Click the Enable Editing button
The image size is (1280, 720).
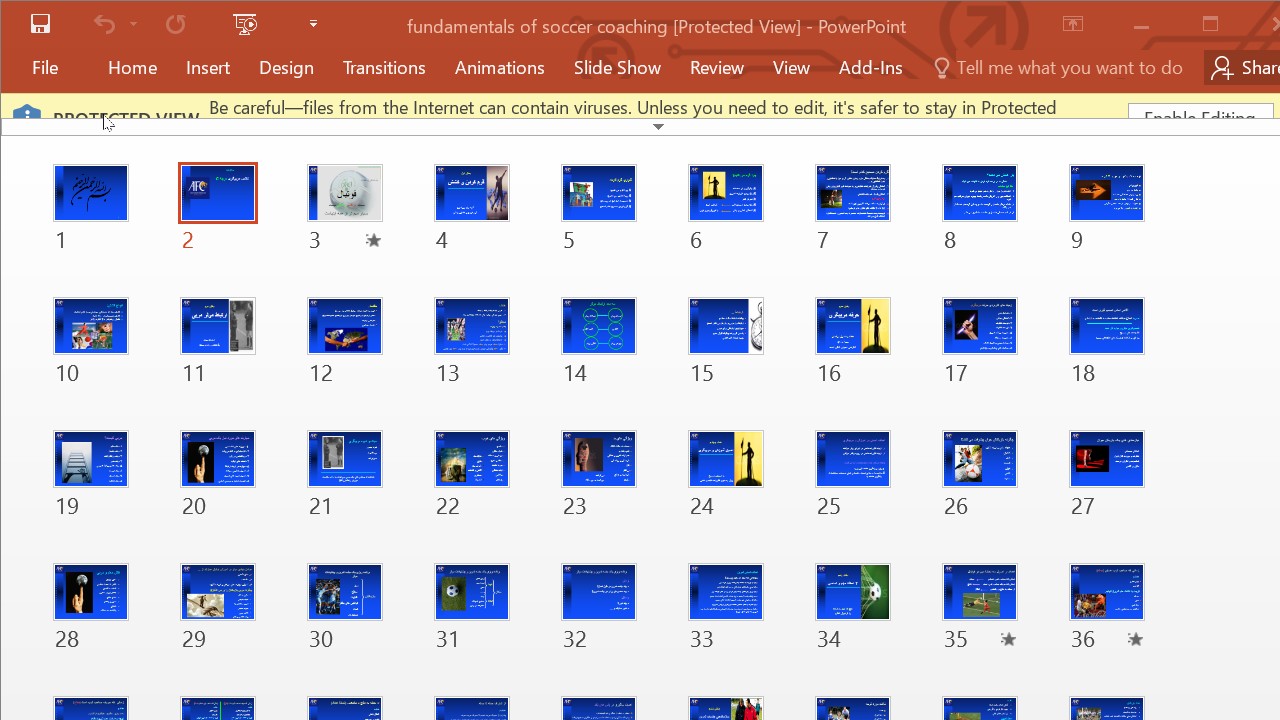[x=1200, y=113]
